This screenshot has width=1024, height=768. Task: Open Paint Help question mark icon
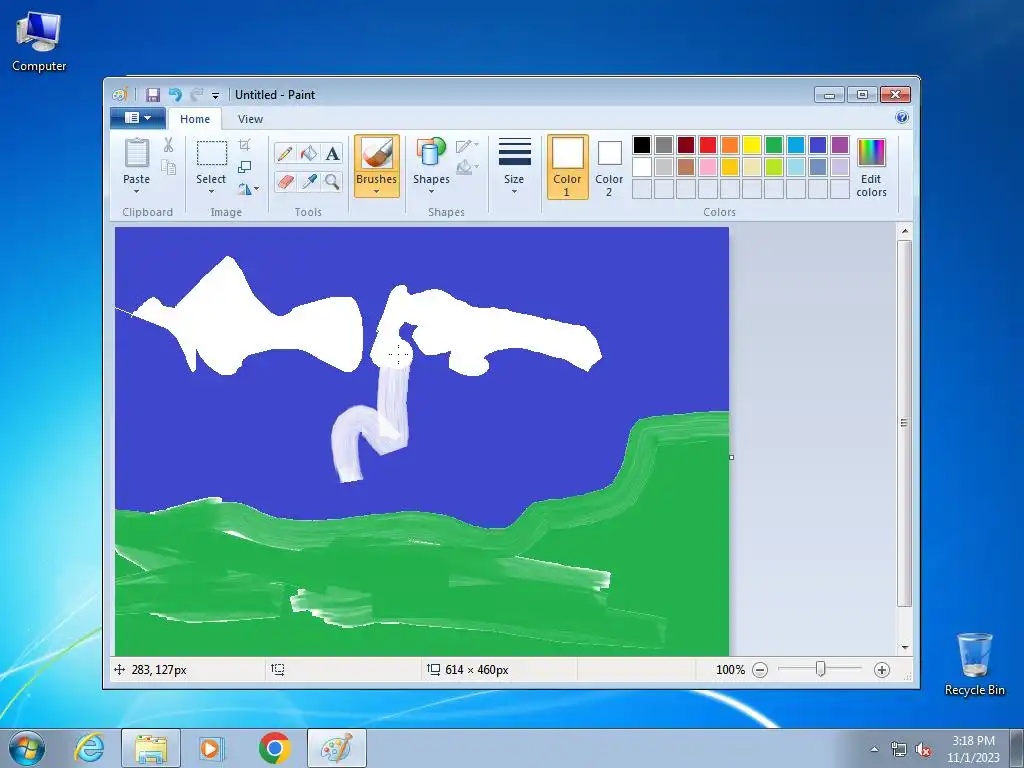(902, 118)
